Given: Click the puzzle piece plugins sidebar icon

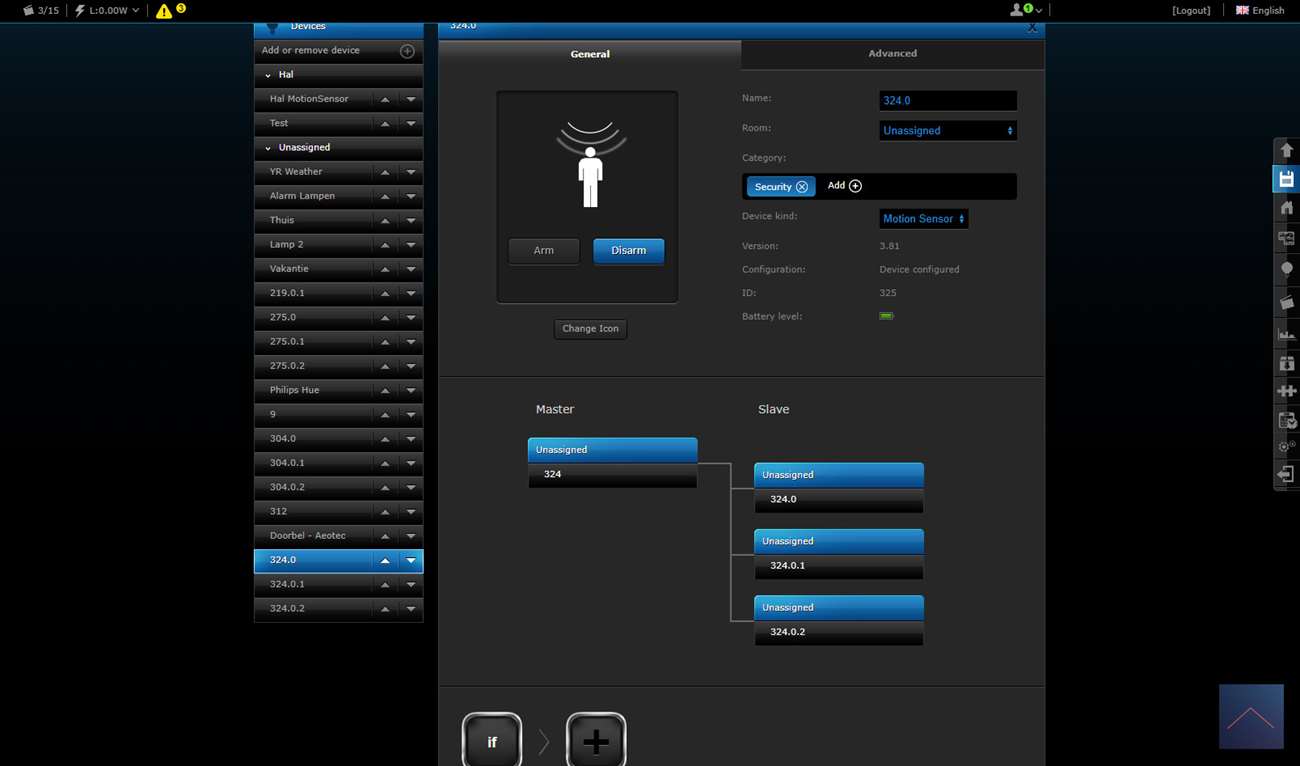Looking at the screenshot, I should click(x=1286, y=391).
